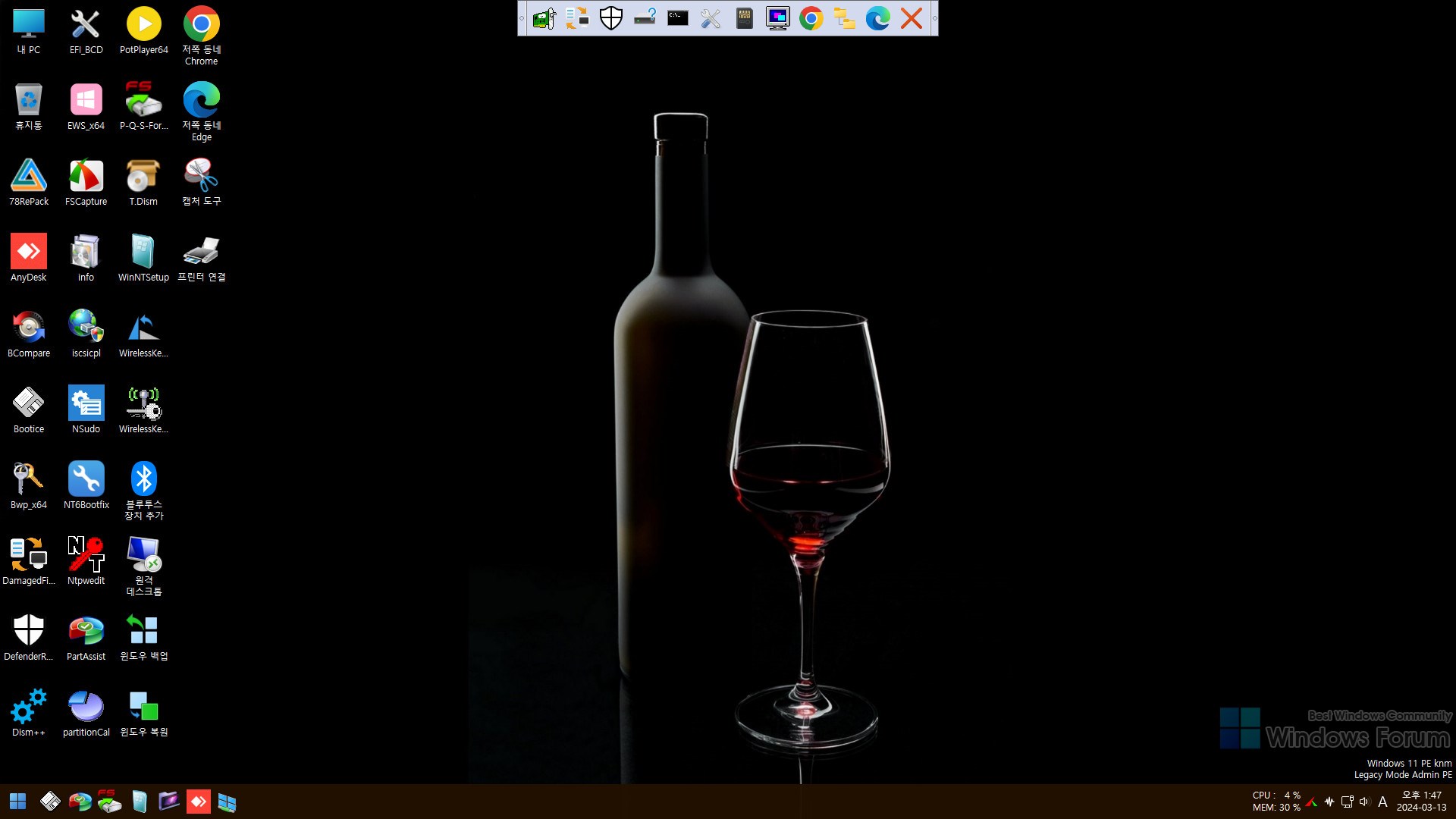Open the 내 PC desktop icon
Viewport: 1456px width, 819px height.
pyautogui.click(x=29, y=32)
